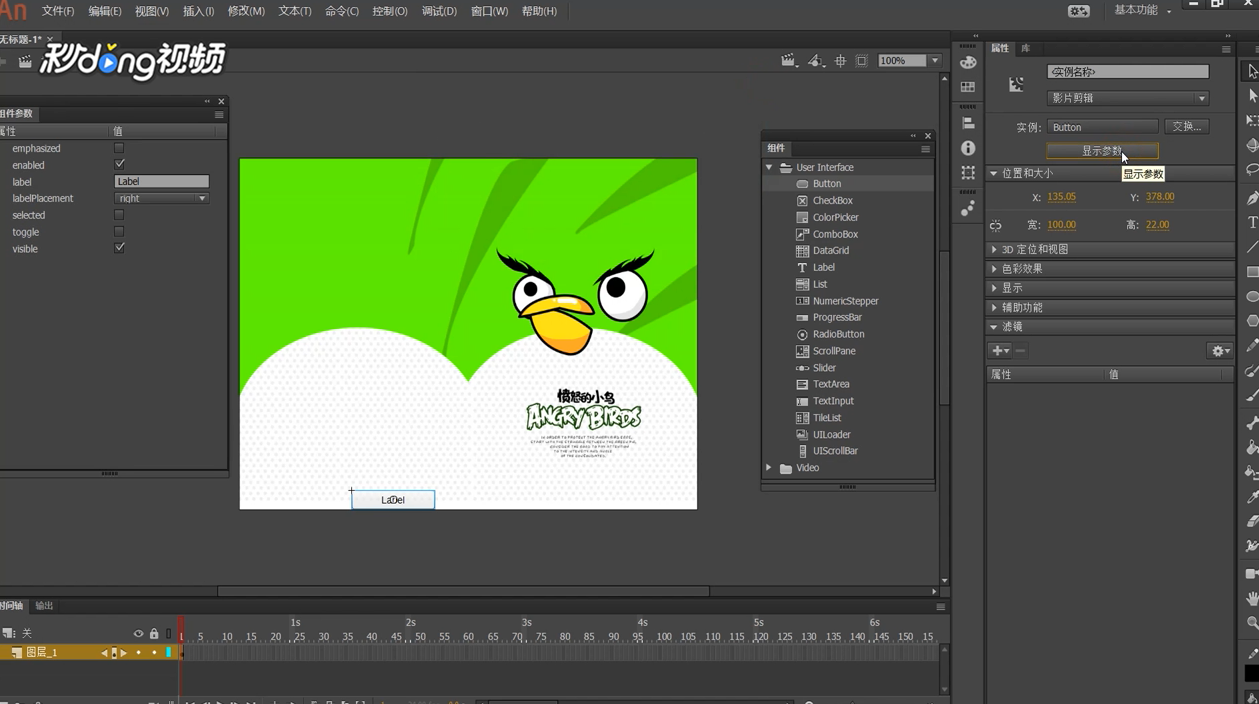This screenshot has width=1259, height=704.
Task: Select the Subselection arrow tool
Action: (x=1252, y=96)
